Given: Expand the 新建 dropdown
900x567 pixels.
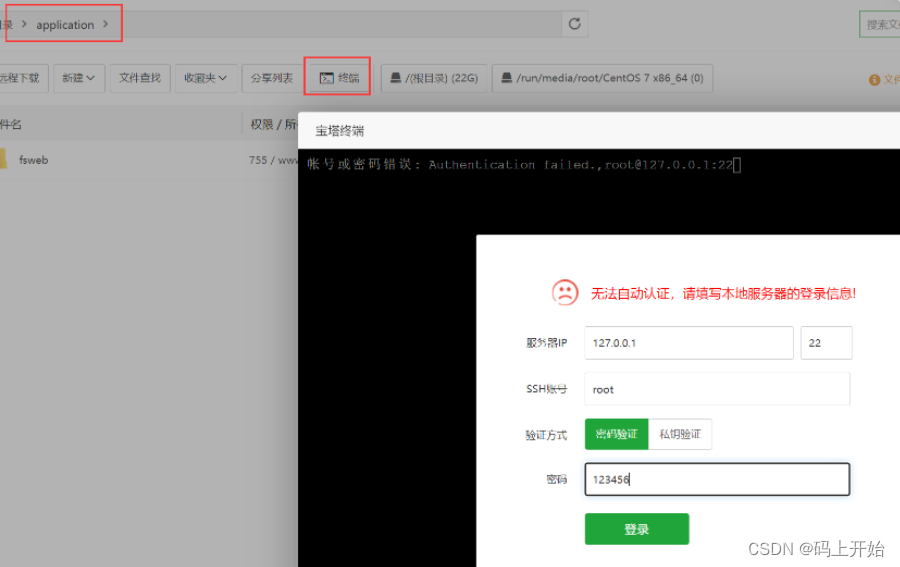Looking at the screenshot, I should click(79, 77).
